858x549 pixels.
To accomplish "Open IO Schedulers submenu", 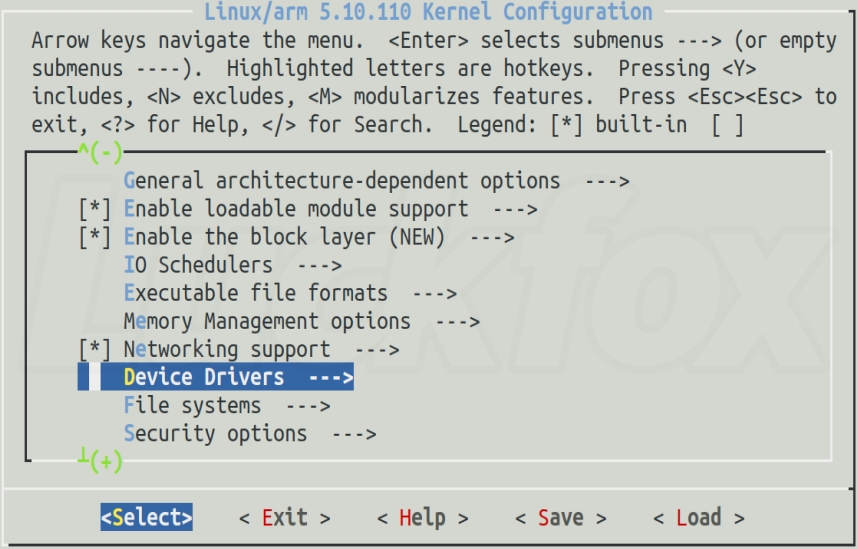I will click(233, 265).
